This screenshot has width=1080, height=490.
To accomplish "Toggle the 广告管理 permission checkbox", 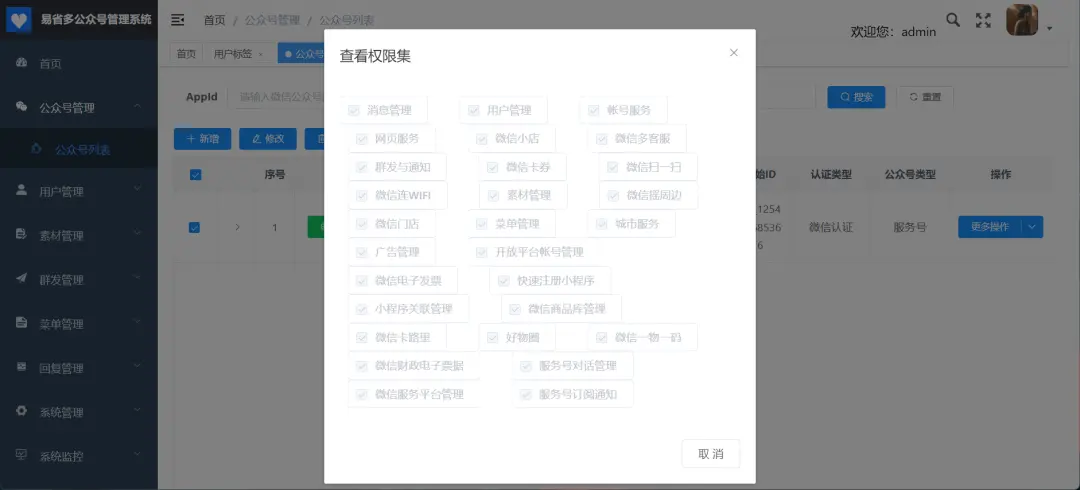I will click(362, 252).
